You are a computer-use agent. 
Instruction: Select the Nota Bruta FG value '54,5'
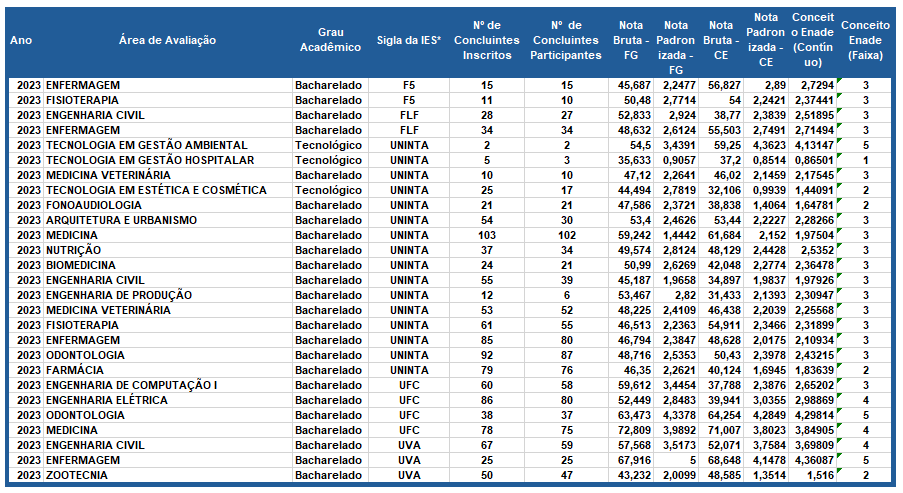pos(640,145)
